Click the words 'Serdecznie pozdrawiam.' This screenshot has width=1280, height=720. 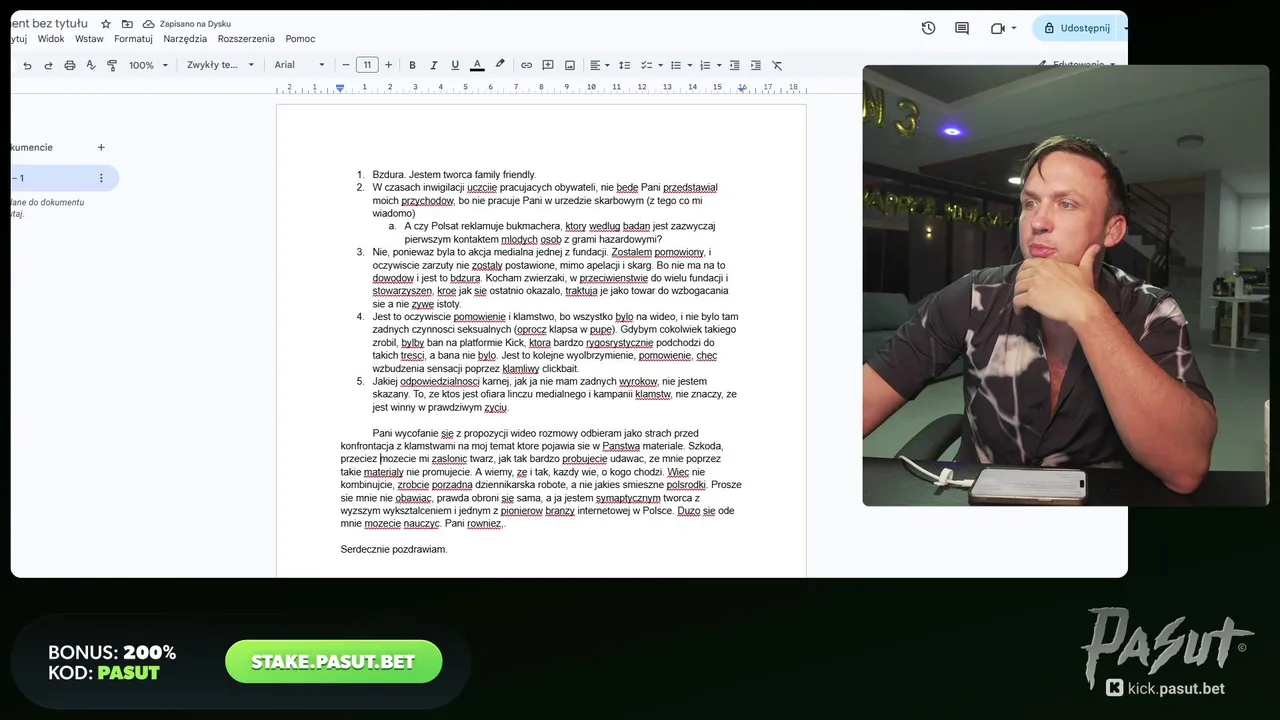394,549
